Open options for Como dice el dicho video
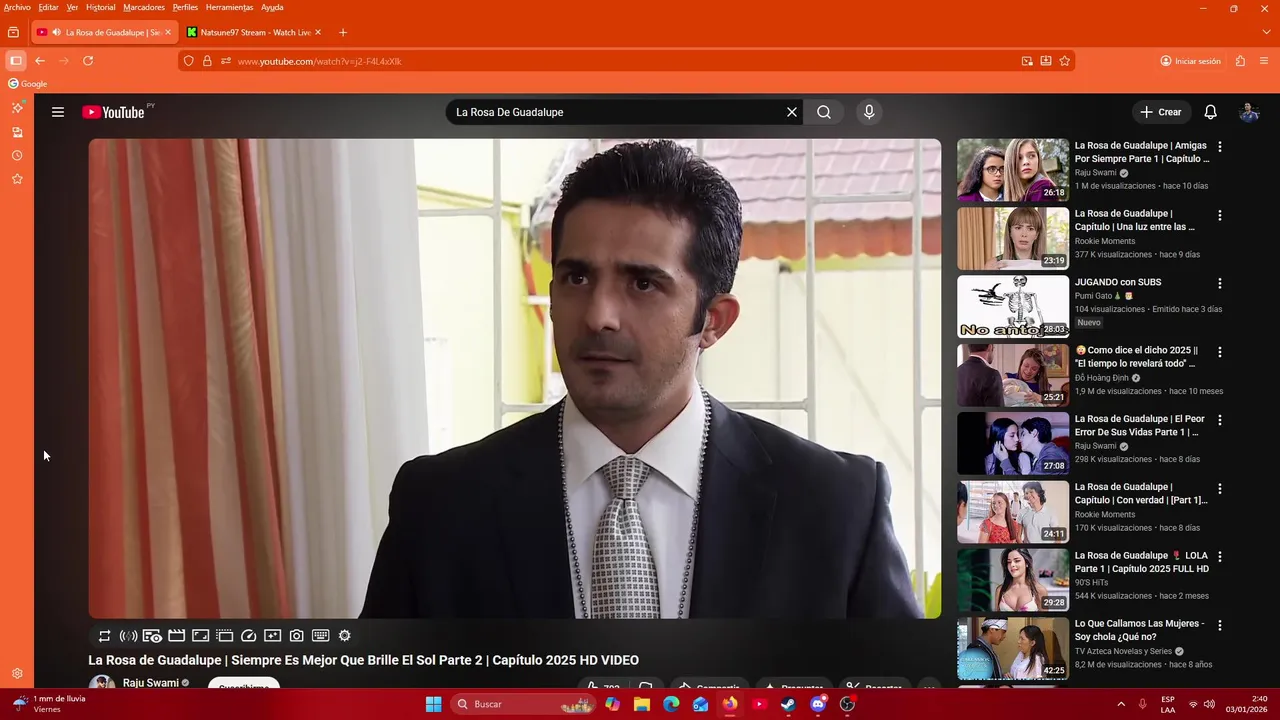 pyautogui.click(x=1219, y=352)
